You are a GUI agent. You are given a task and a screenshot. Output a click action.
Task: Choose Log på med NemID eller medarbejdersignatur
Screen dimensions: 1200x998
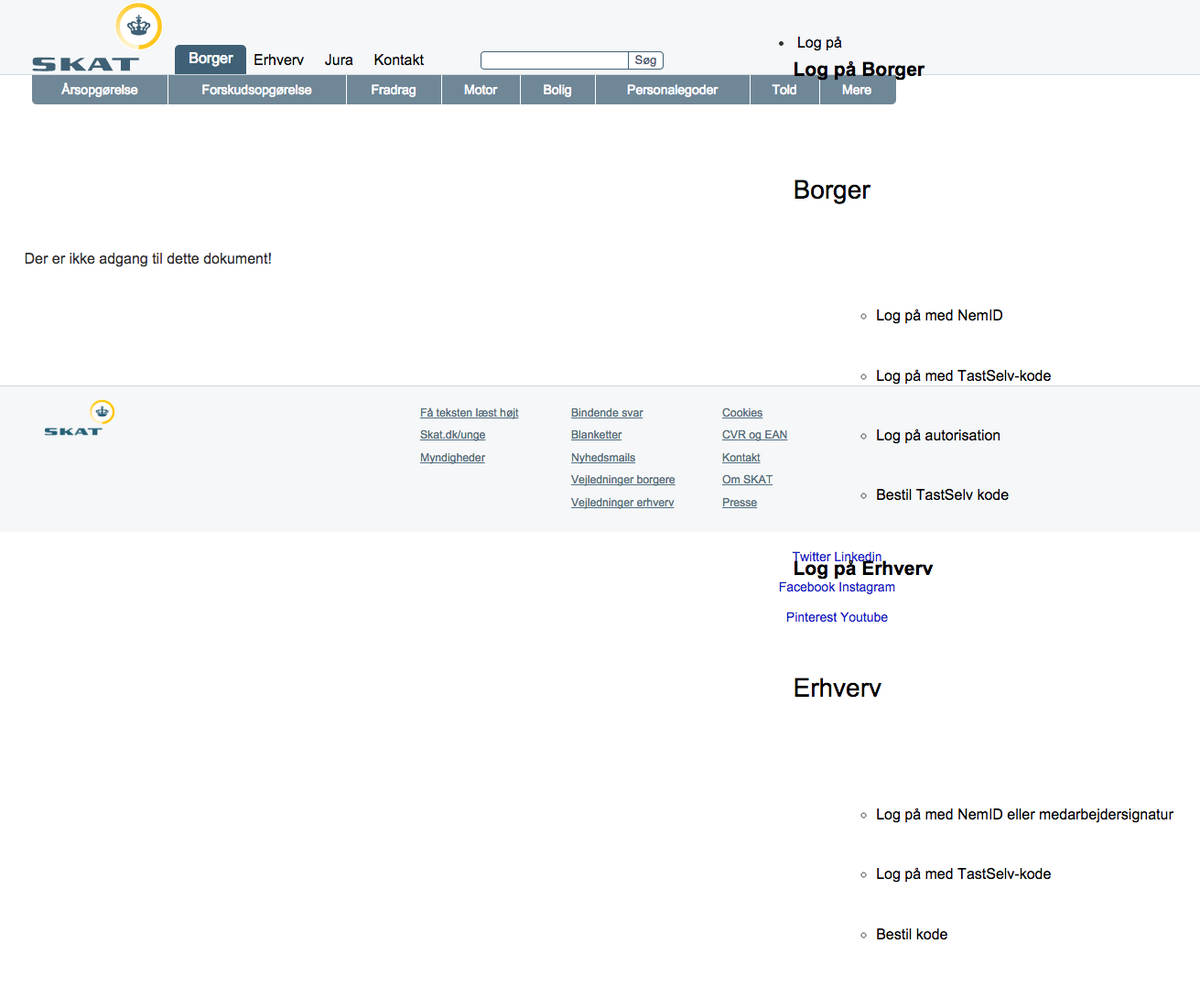click(x=1025, y=815)
